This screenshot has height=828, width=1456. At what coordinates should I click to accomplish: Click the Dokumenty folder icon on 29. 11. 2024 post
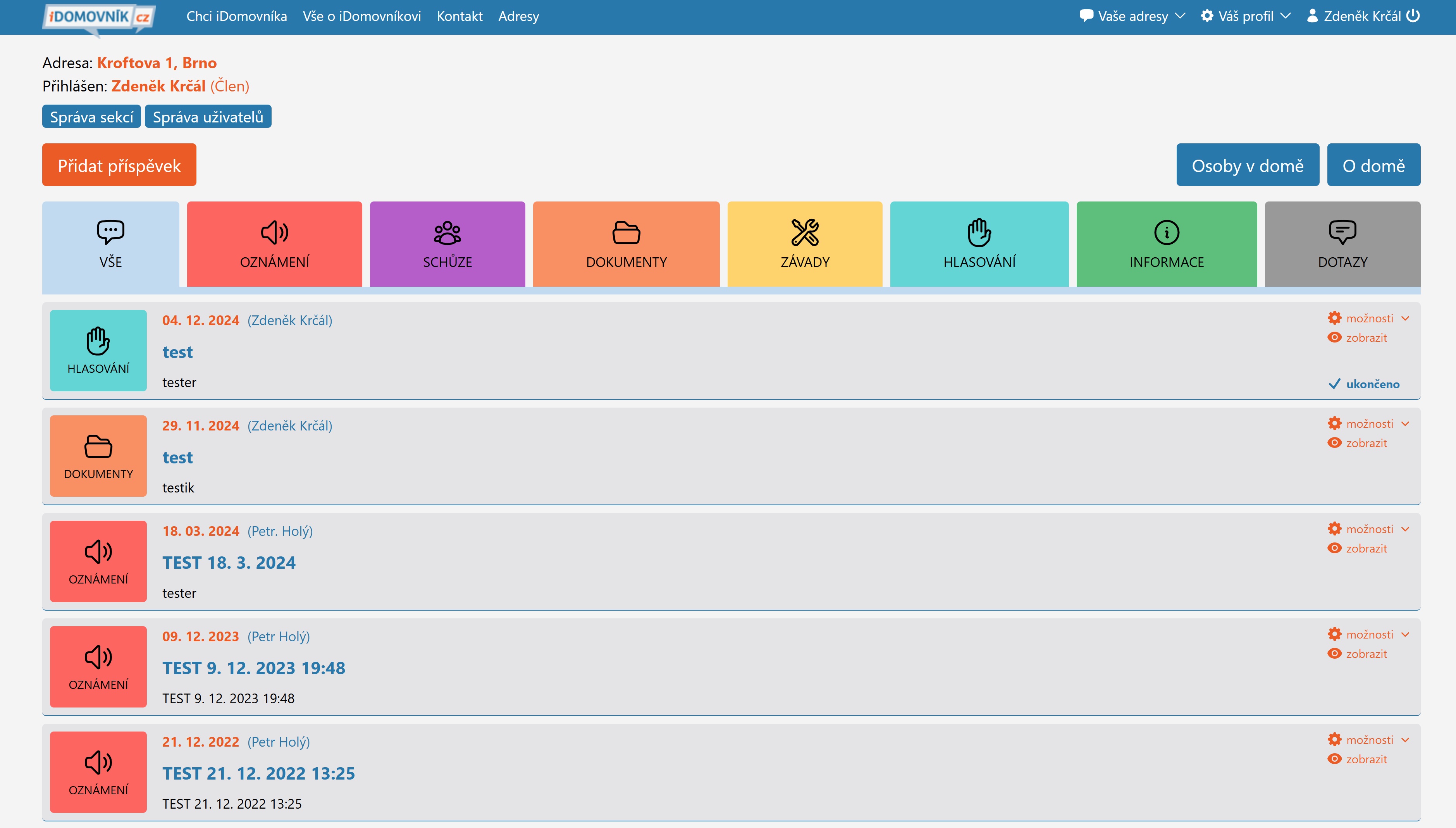pos(98,446)
